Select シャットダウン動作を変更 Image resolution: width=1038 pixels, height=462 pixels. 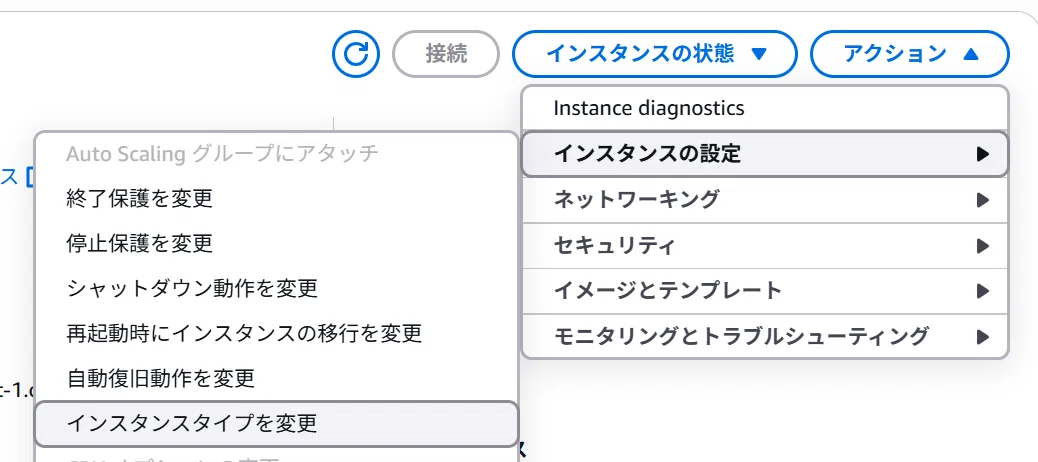tap(276, 289)
